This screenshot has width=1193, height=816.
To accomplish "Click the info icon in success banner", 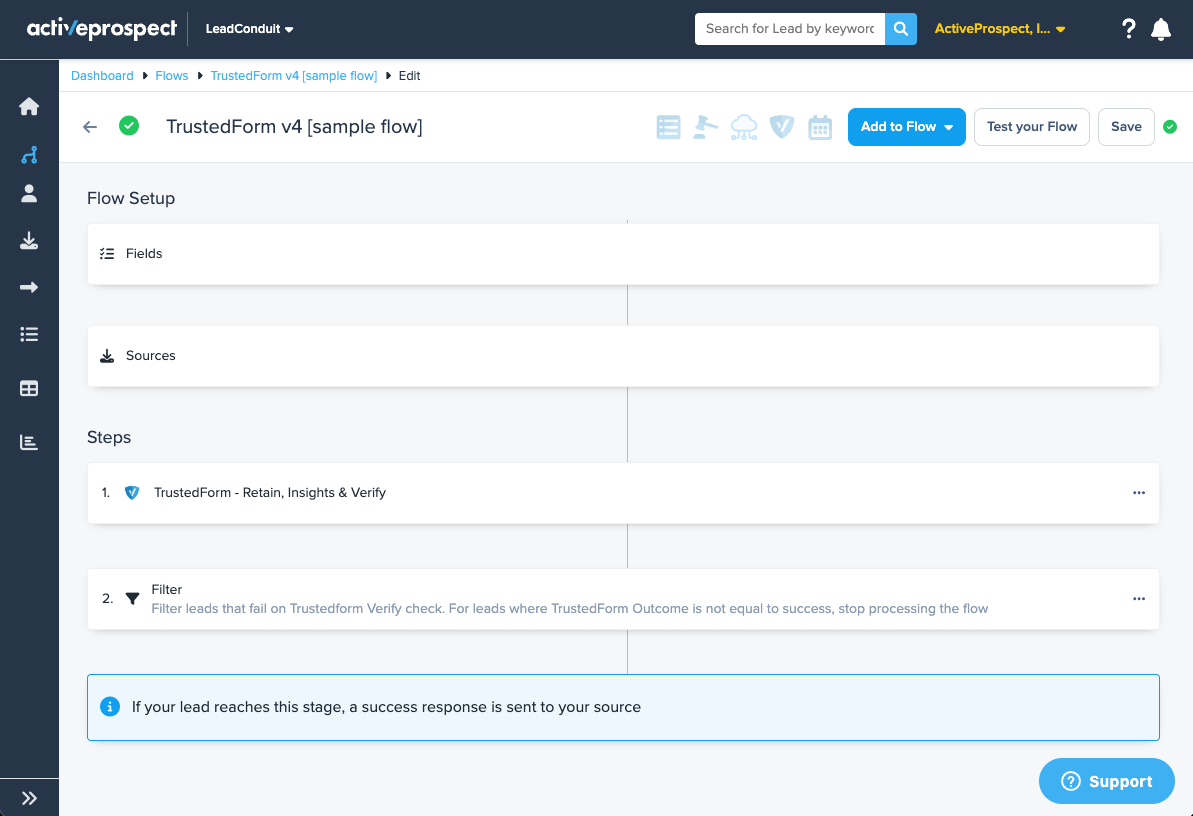I will (110, 707).
